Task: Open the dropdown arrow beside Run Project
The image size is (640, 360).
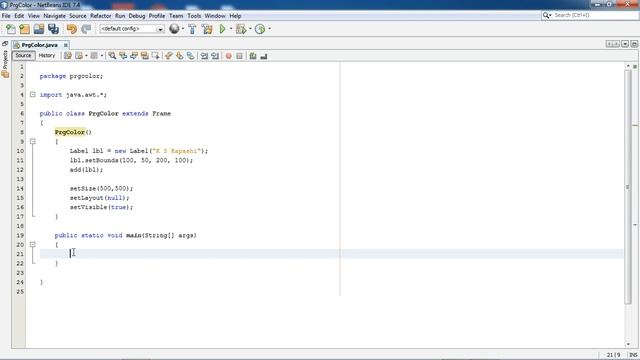Action: (231, 29)
